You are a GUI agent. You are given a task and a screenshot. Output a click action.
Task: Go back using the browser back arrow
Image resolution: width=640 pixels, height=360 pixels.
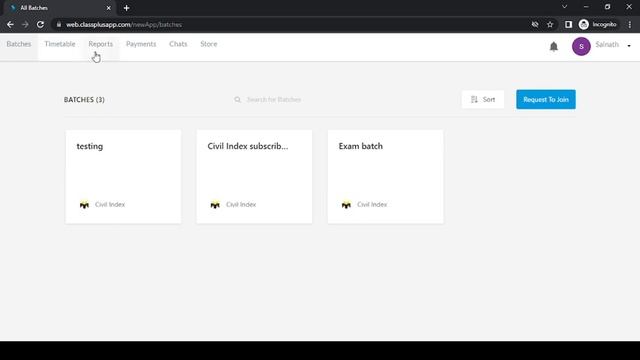pos(10,24)
